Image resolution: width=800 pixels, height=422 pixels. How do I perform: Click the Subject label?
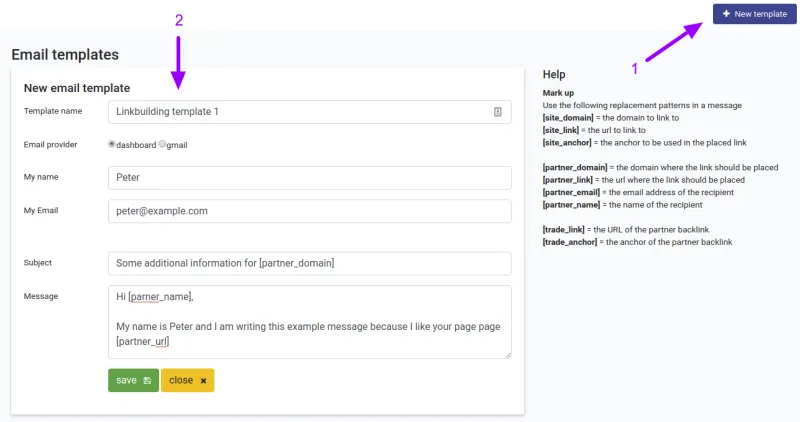(38, 262)
